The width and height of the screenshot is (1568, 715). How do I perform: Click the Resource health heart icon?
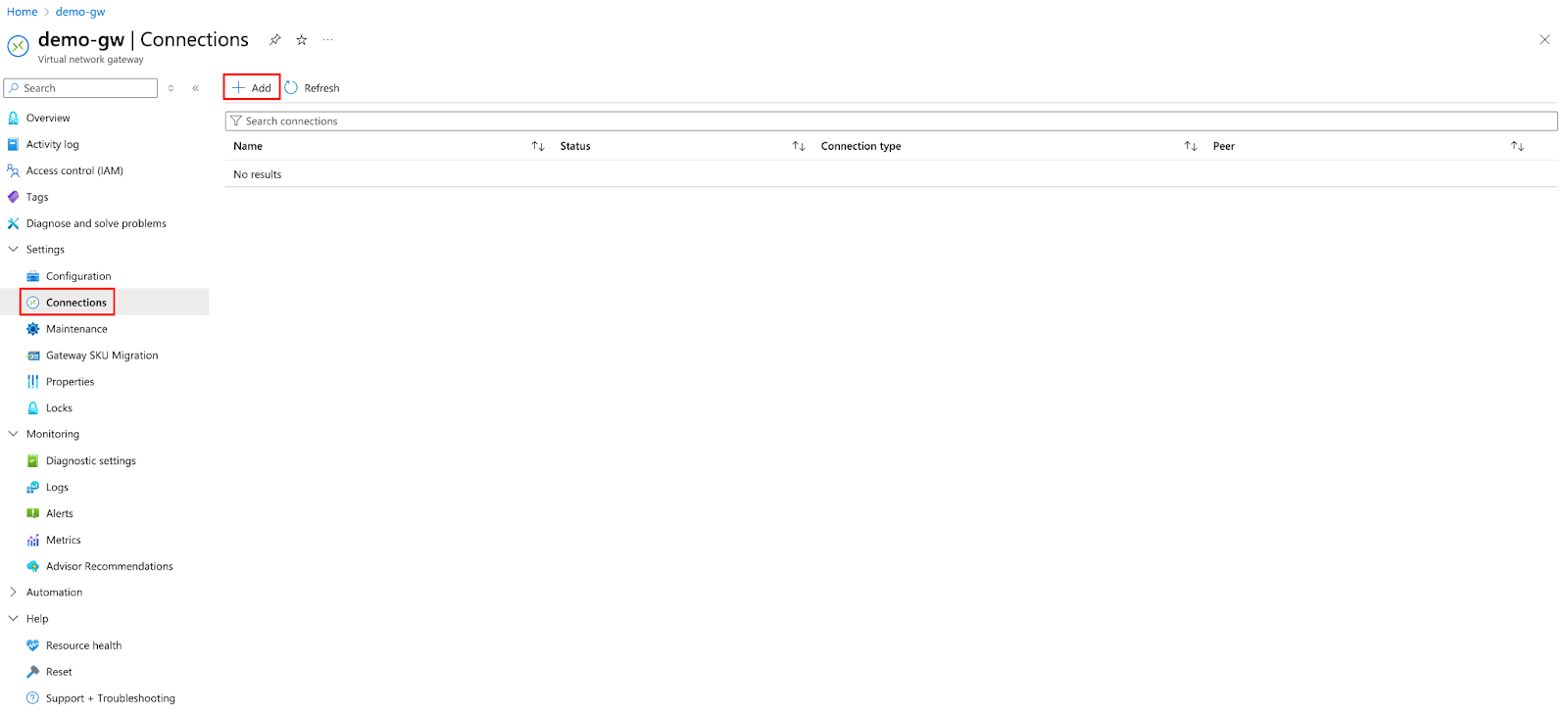[x=33, y=645]
